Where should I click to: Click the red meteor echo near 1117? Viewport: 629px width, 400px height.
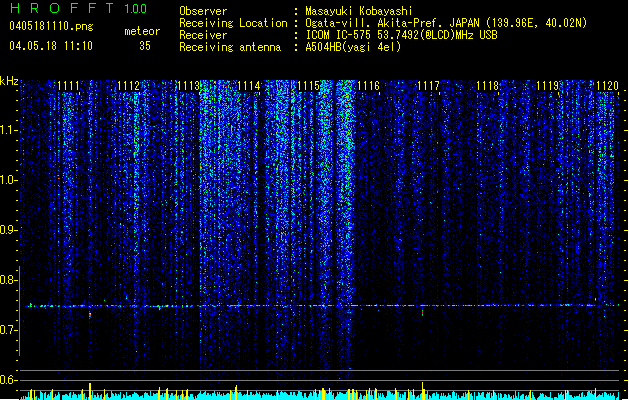[422, 312]
